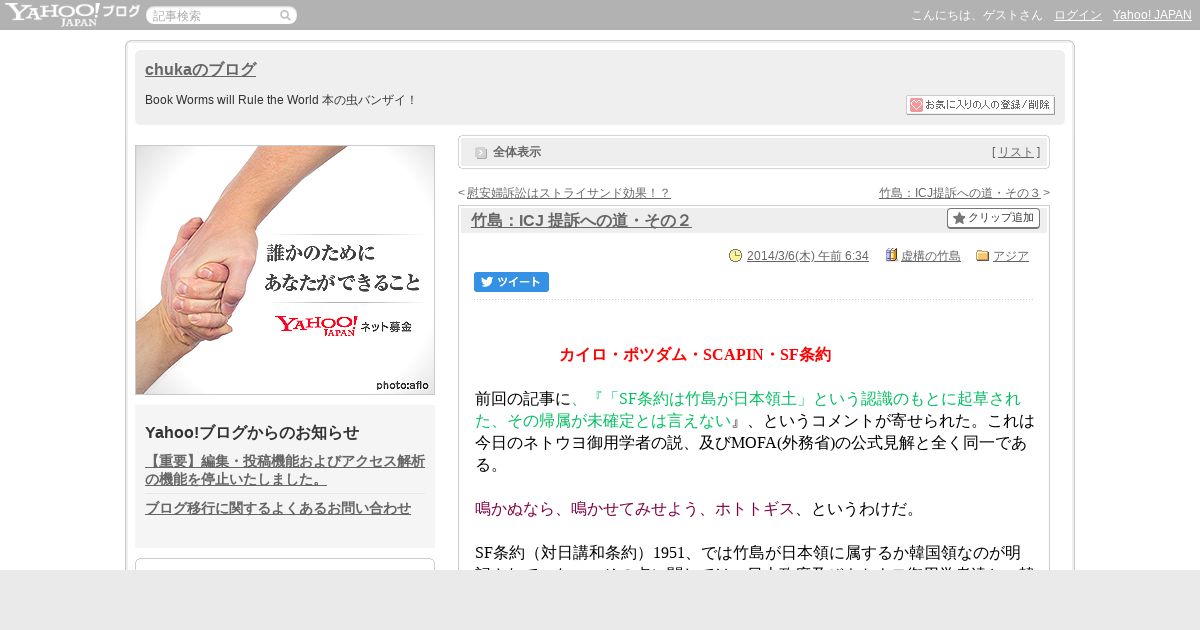The width and height of the screenshot is (1200, 630).
Task: Click the book icon for 虚構の竹島
Action: click(x=891, y=255)
